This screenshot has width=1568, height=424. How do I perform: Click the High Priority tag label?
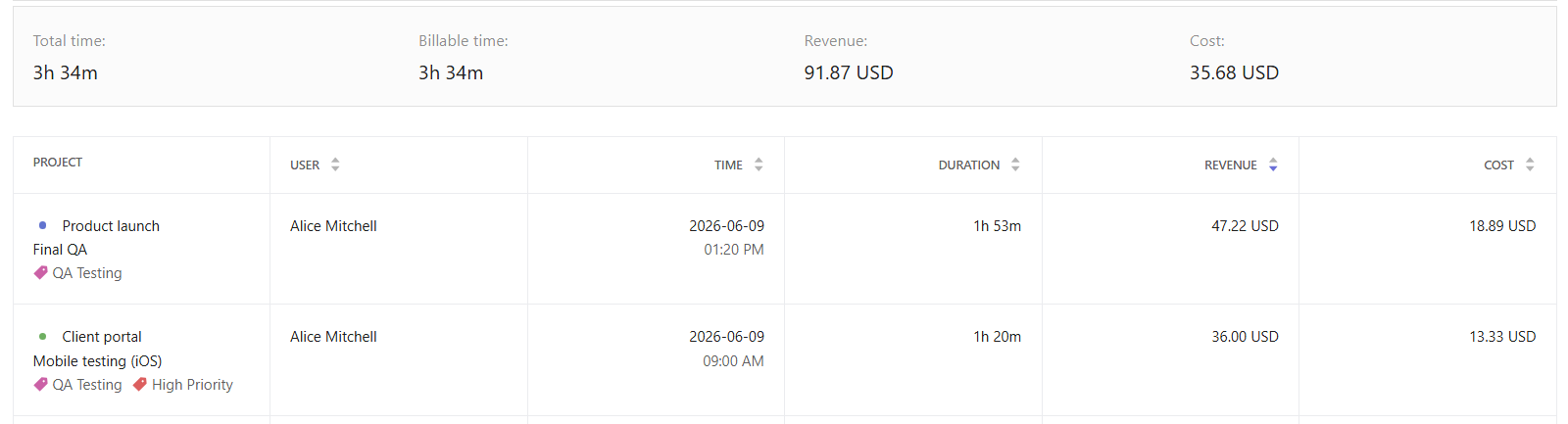[x=192, y=385]
